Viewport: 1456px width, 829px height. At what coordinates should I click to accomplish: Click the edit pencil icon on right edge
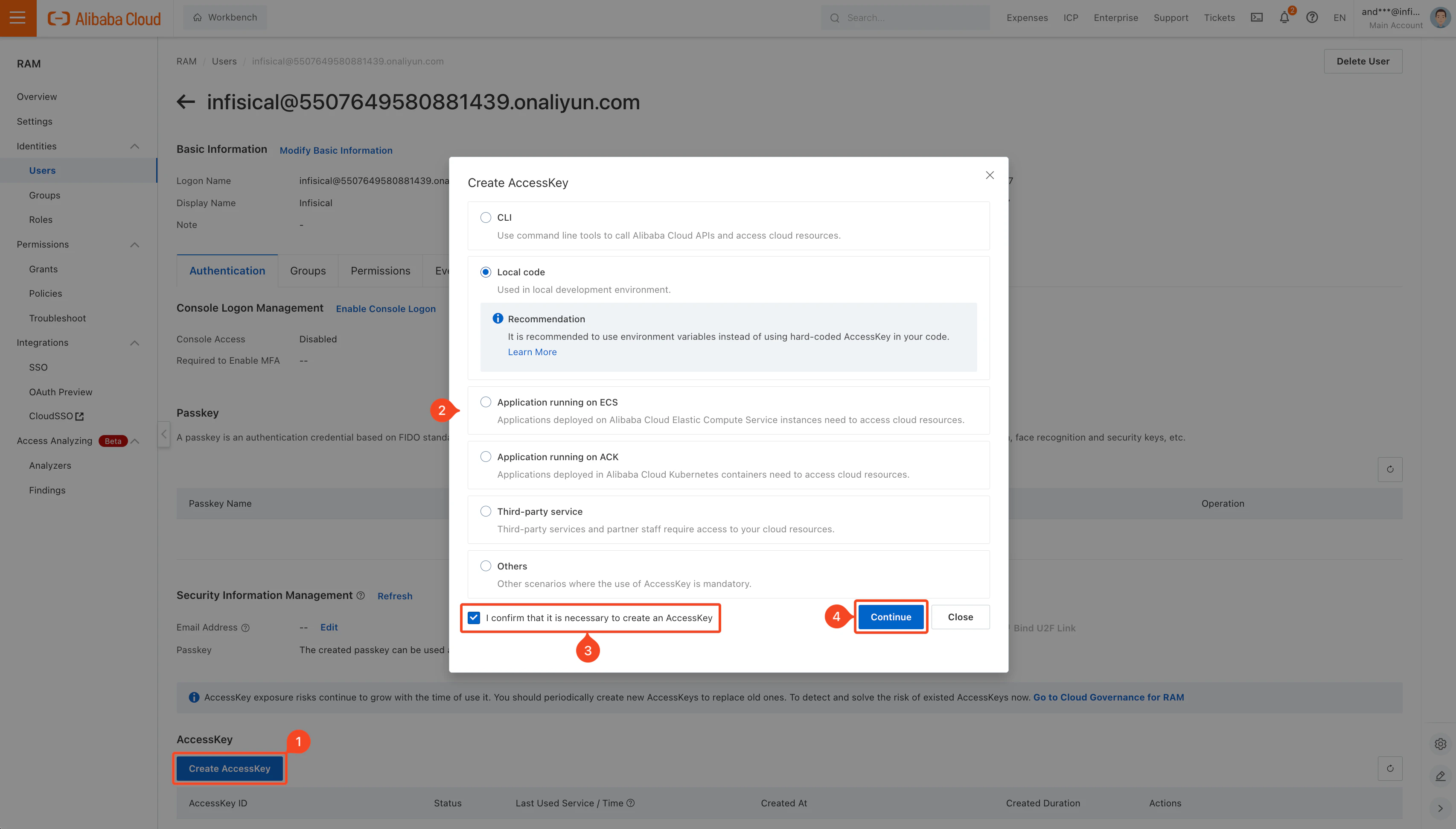point(1440,776)
